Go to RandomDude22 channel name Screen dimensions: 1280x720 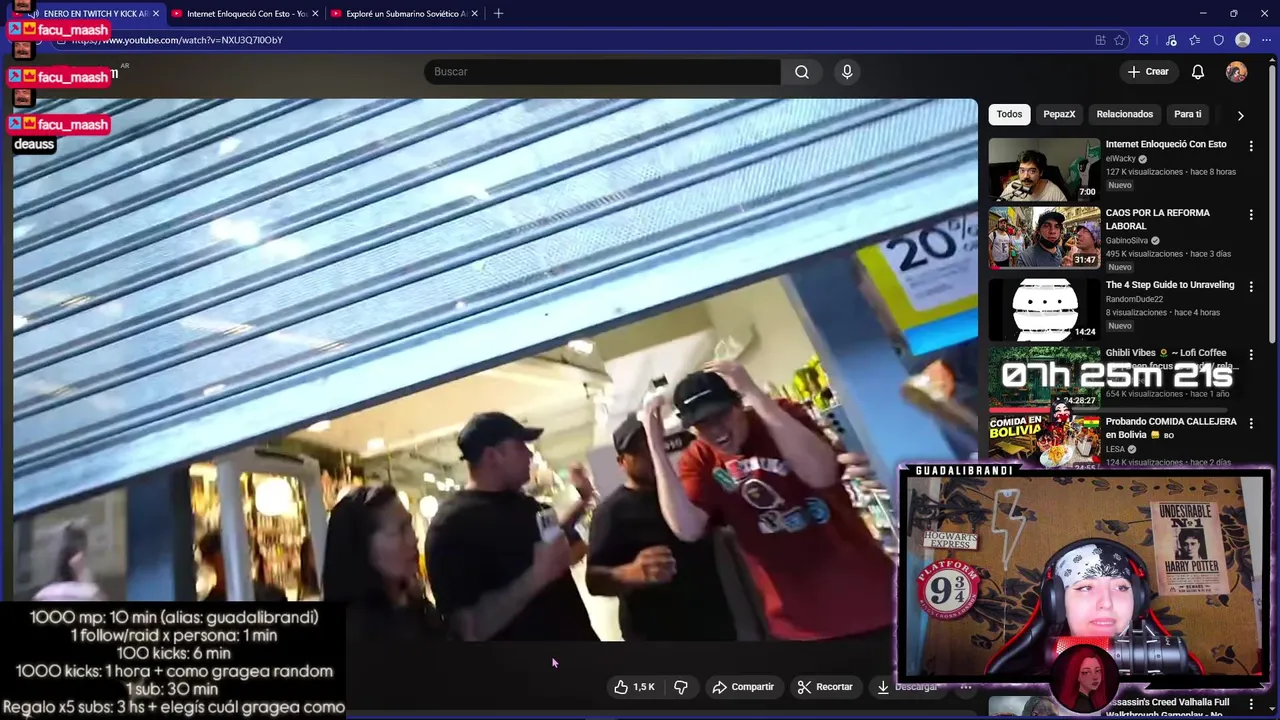(x=1134, y=299)
